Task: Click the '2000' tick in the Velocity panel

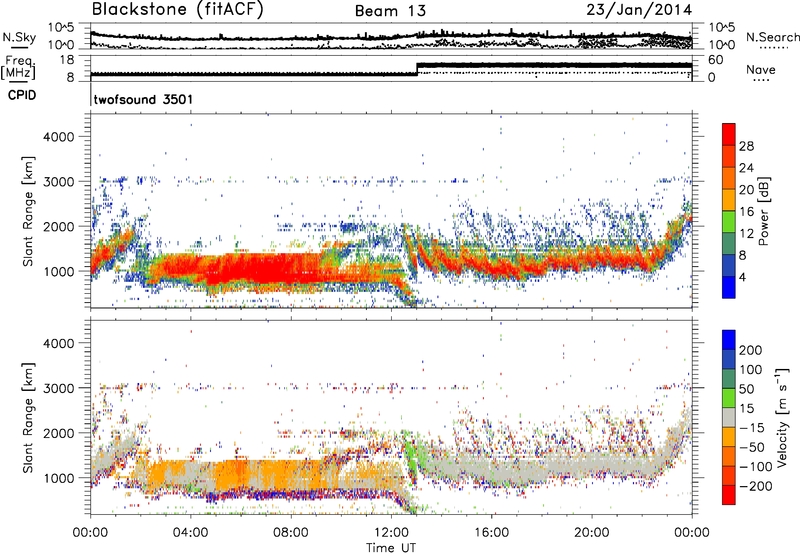Action: click(x=58, y=433)
